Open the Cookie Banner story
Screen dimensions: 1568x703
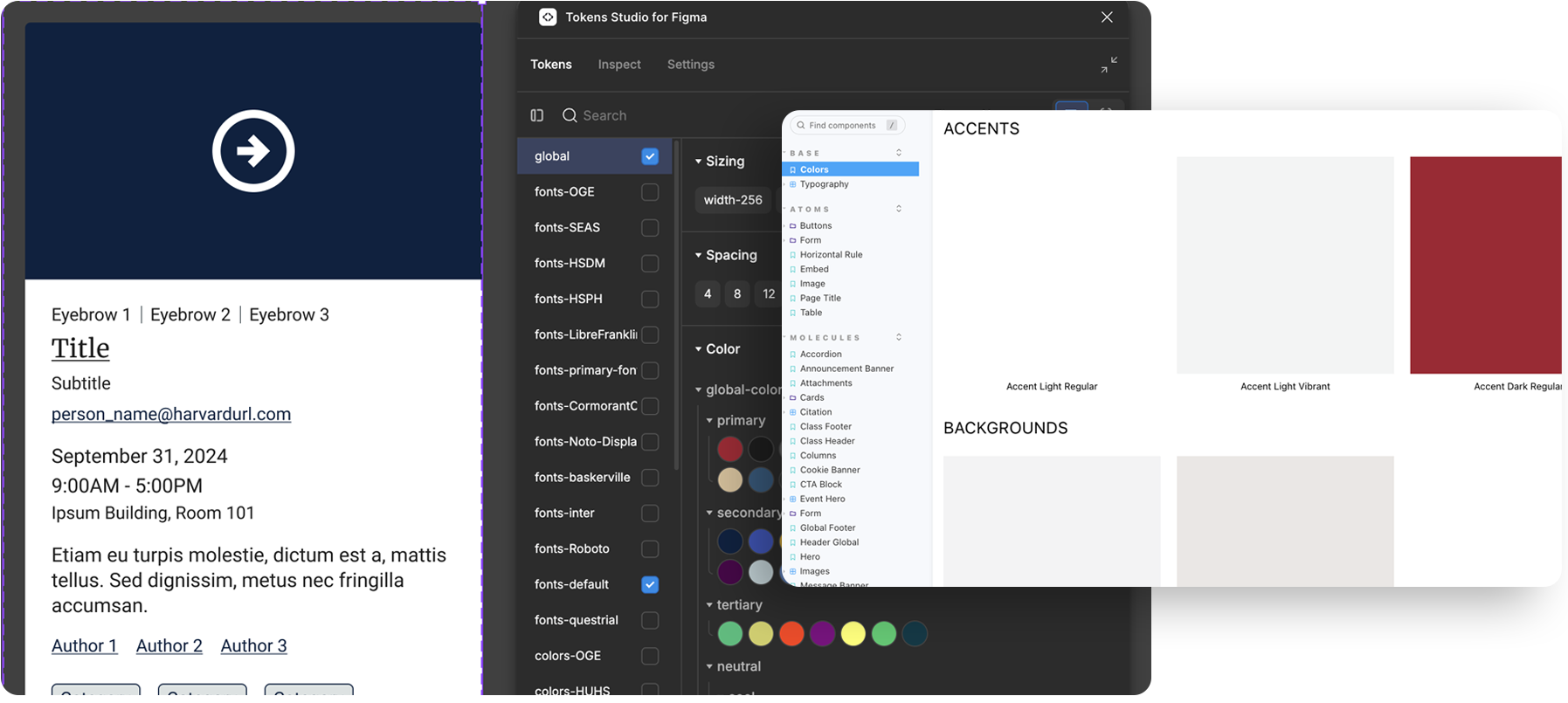pos(830,470)
